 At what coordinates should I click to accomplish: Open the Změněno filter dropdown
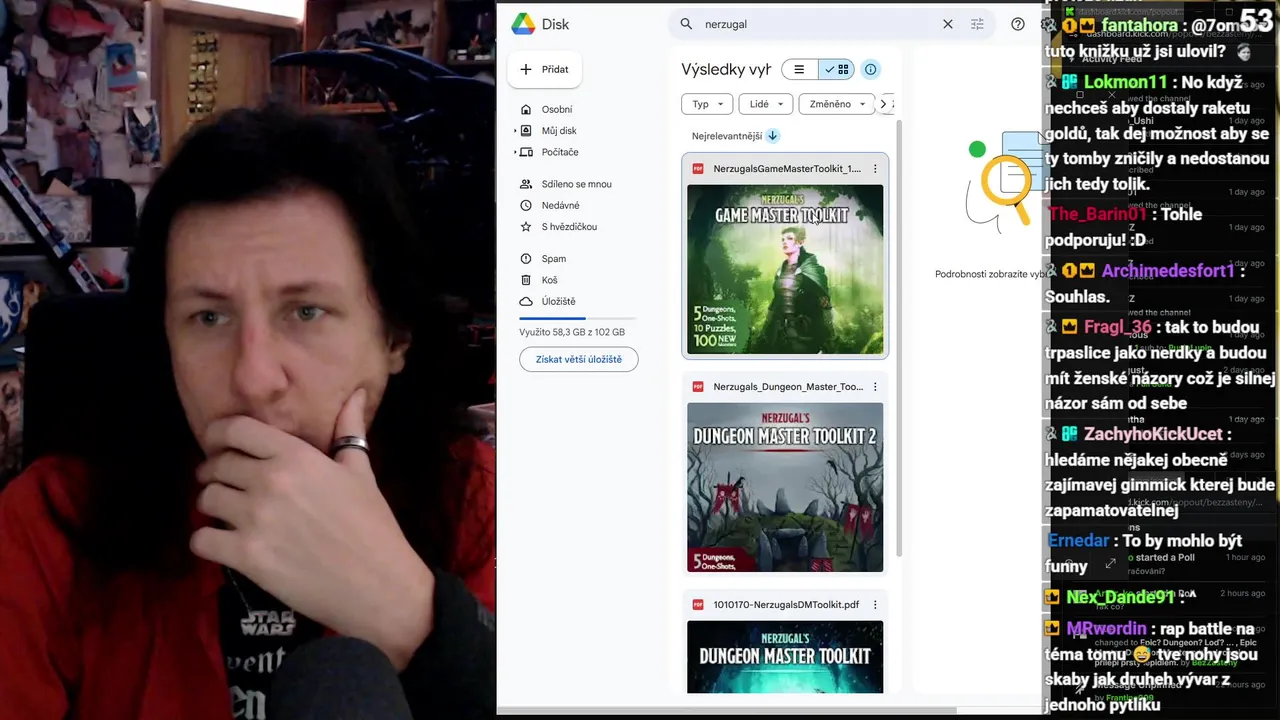[836, 104]
